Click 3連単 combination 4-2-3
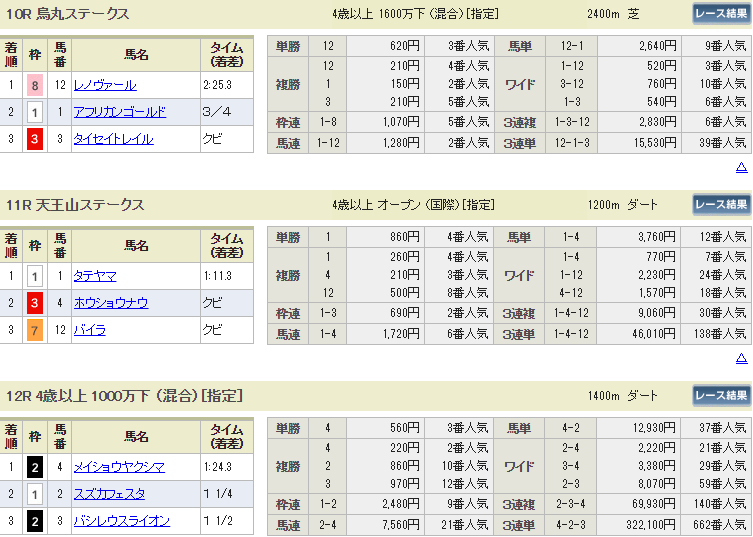This screenshot has height=537, width=753. pyautogui.click(x=571, y=525)
